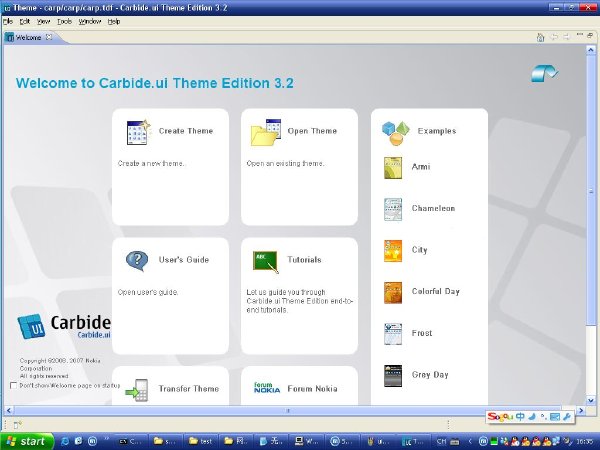Click the Examples heading link
Image resolution: width=600 pixels, height=450 pixels.
[437, 131]
